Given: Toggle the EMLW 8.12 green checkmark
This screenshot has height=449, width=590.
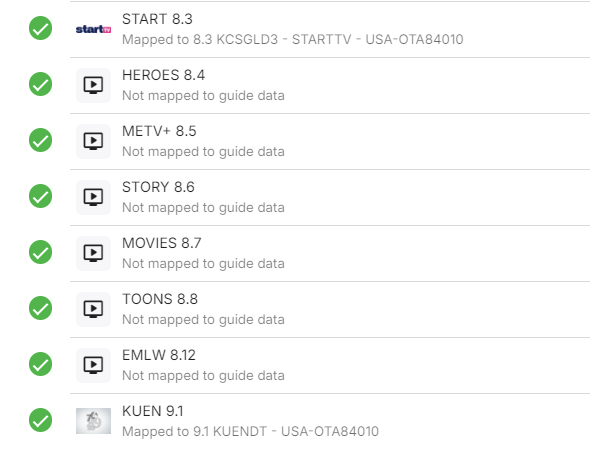Looking at the screenshot, I should [x=41, y=364].
